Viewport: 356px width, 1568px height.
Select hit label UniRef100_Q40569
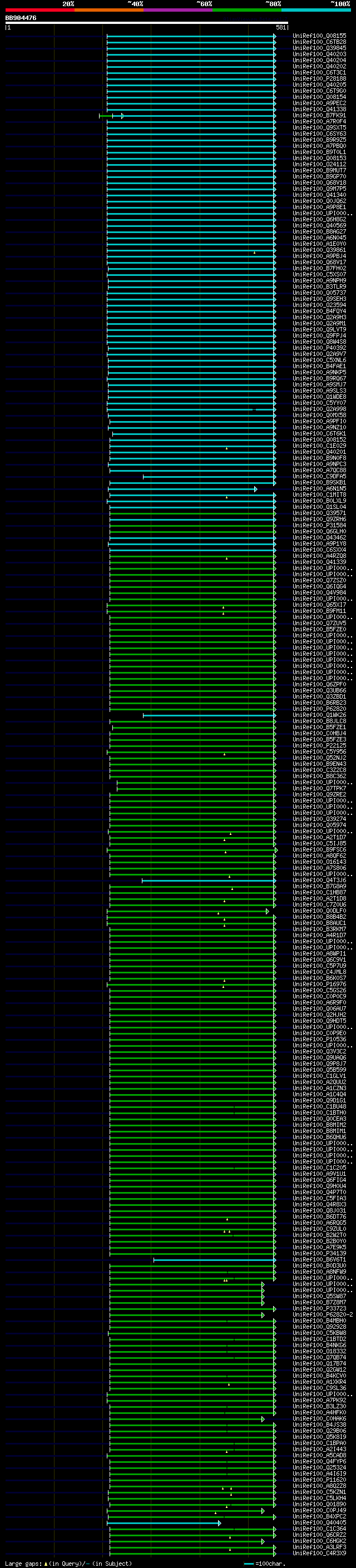click(319, 226)
